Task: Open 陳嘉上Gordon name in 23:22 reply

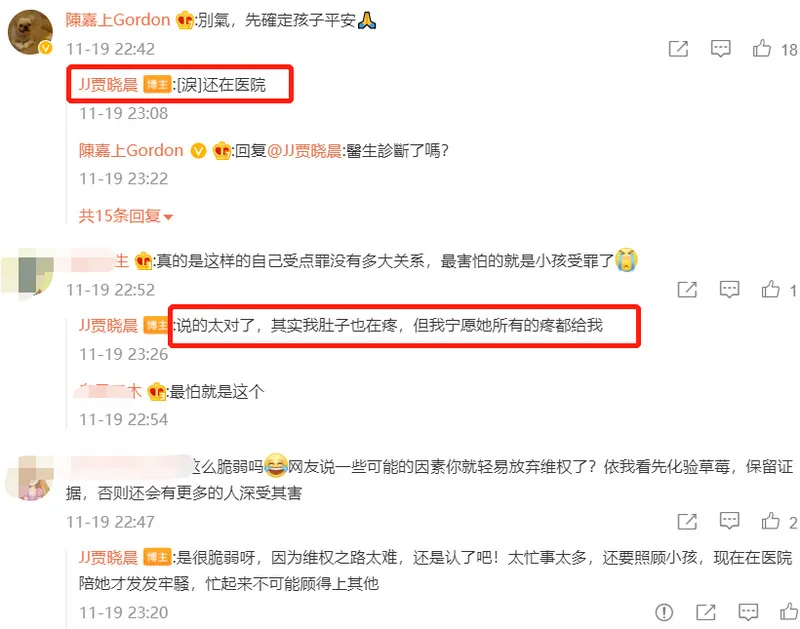Action: [131, 150]
